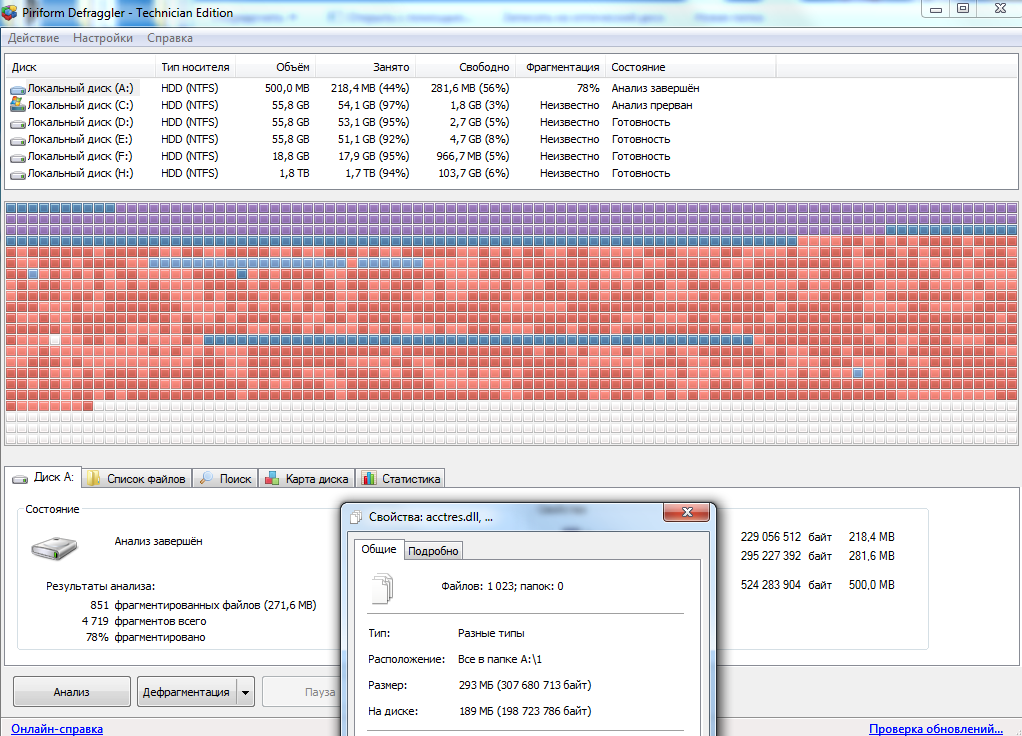Select the Локальный диск (D:) row
The height and width of the screenshot is (736, 1022).
click(391, 122)
